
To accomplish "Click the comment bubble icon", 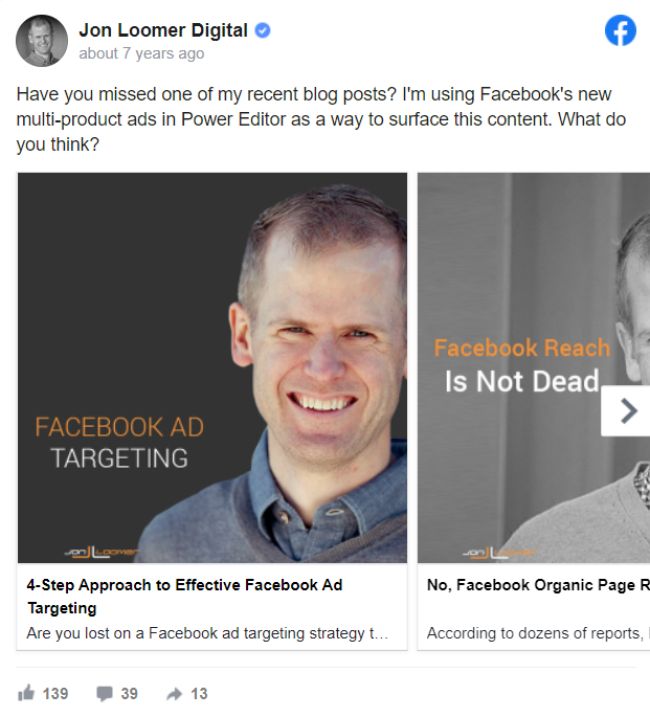I will pyautogui.click(x=104, y=694).
